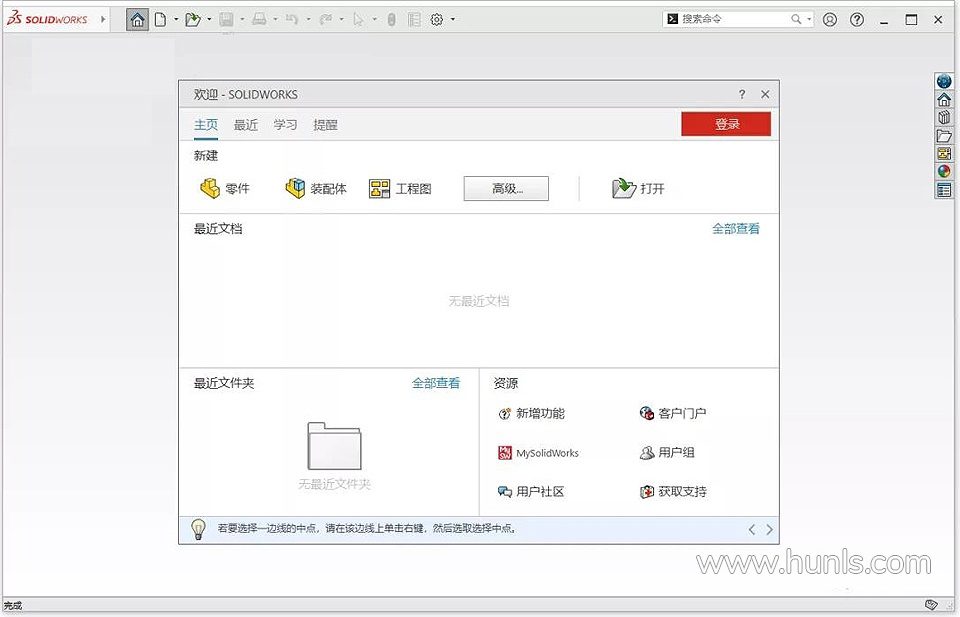Image resolution: width=960 pixels, height=617 pixels.
Task: Open Options gear icon in toolbar
Action: 437,20
